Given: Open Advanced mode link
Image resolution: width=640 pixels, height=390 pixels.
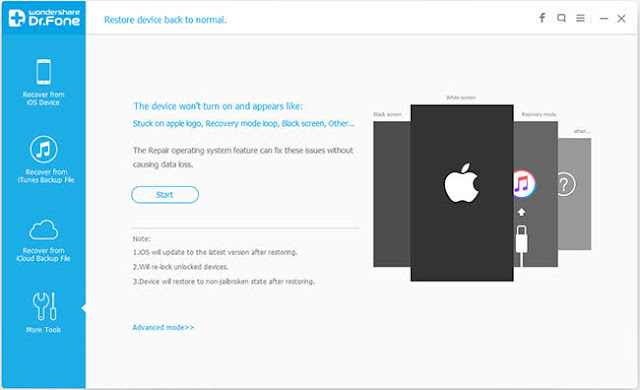Looking at the screenshot, I should pyautogui.click(x=163, y=327).
